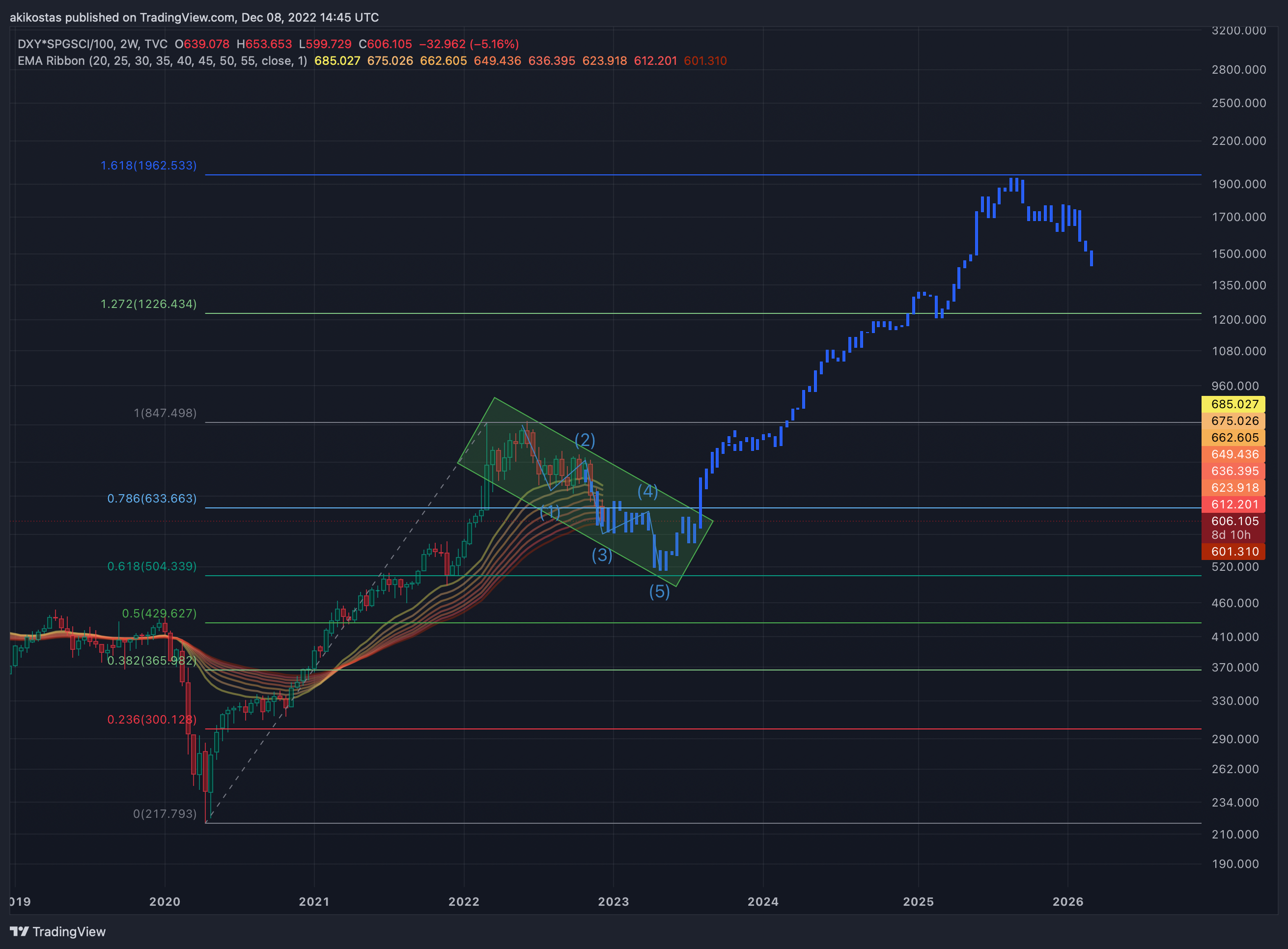
Task: Click the 2024 time axis label
Action: [x=763, y=902]
